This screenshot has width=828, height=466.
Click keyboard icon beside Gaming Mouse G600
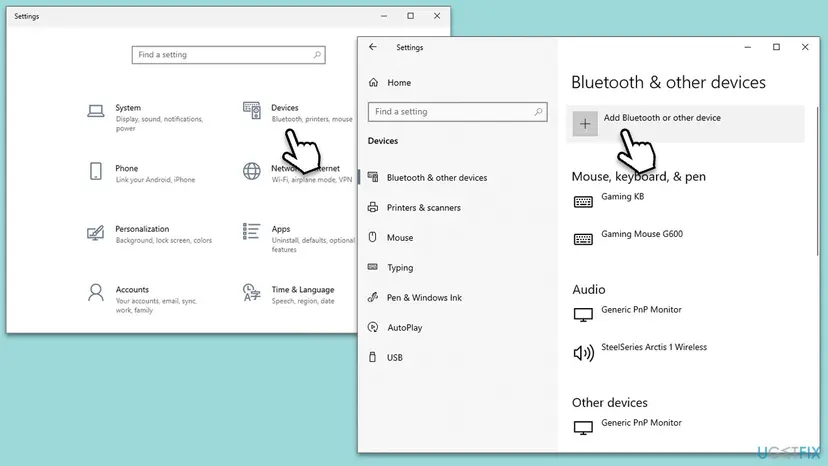(x=583, y=239)
